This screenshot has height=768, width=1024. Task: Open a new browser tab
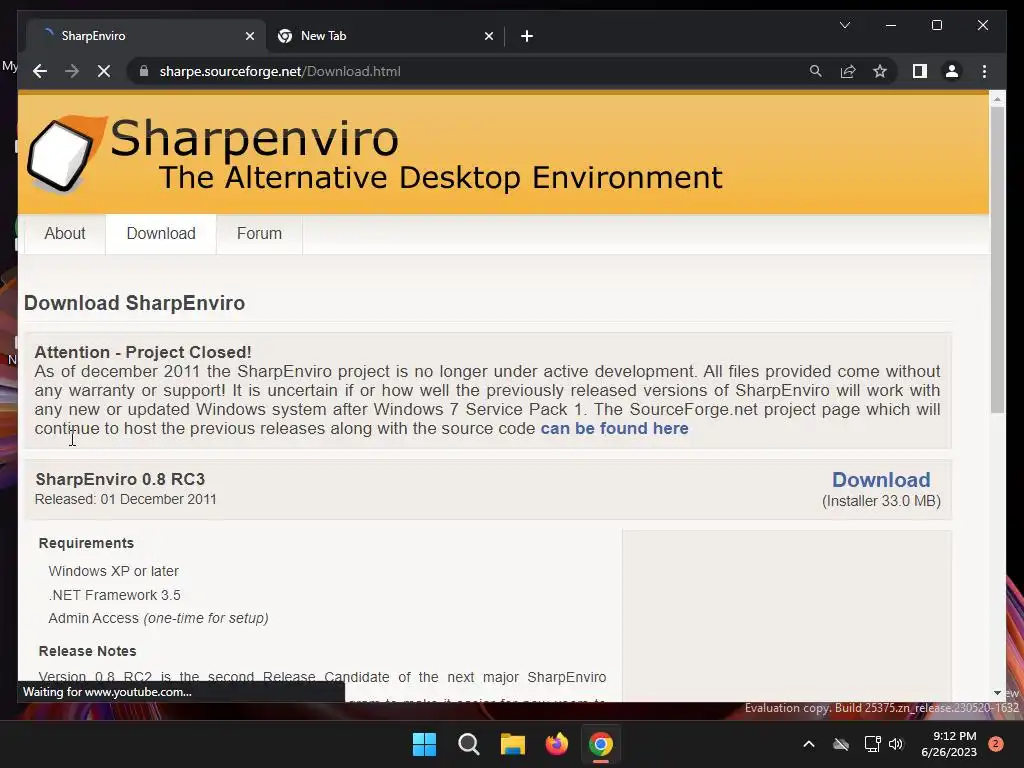[527, 36]
